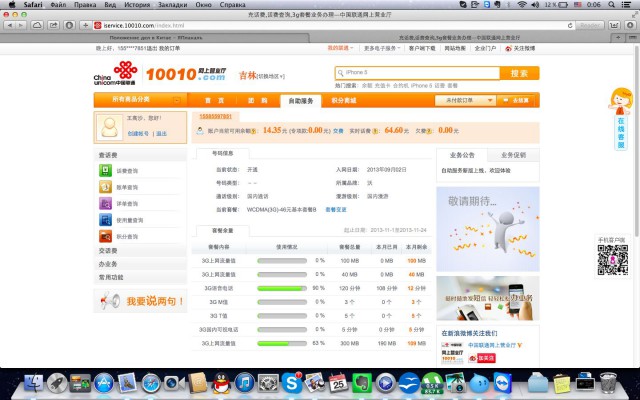Go to the 首页 home navigation item
The image size is (640, 400).
coord(214,100)
